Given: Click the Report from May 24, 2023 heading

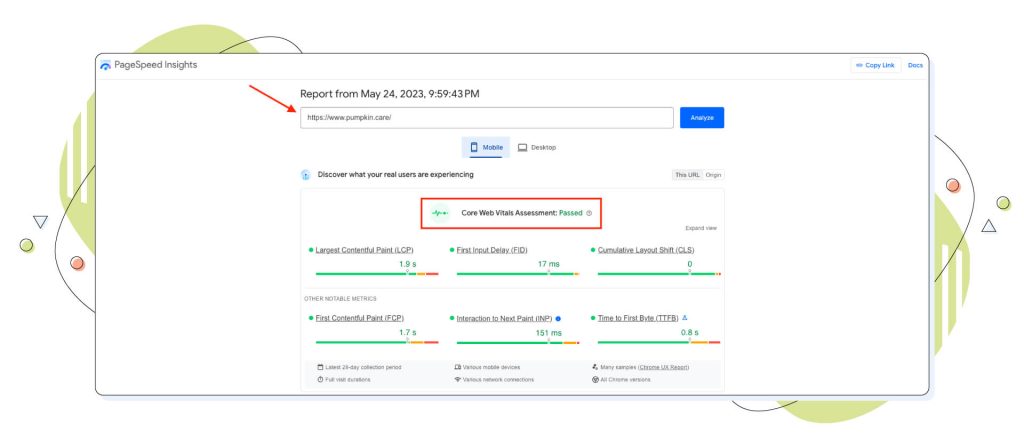Looking at the screenshot, I should pyautogui.click(x=390, y=94).
